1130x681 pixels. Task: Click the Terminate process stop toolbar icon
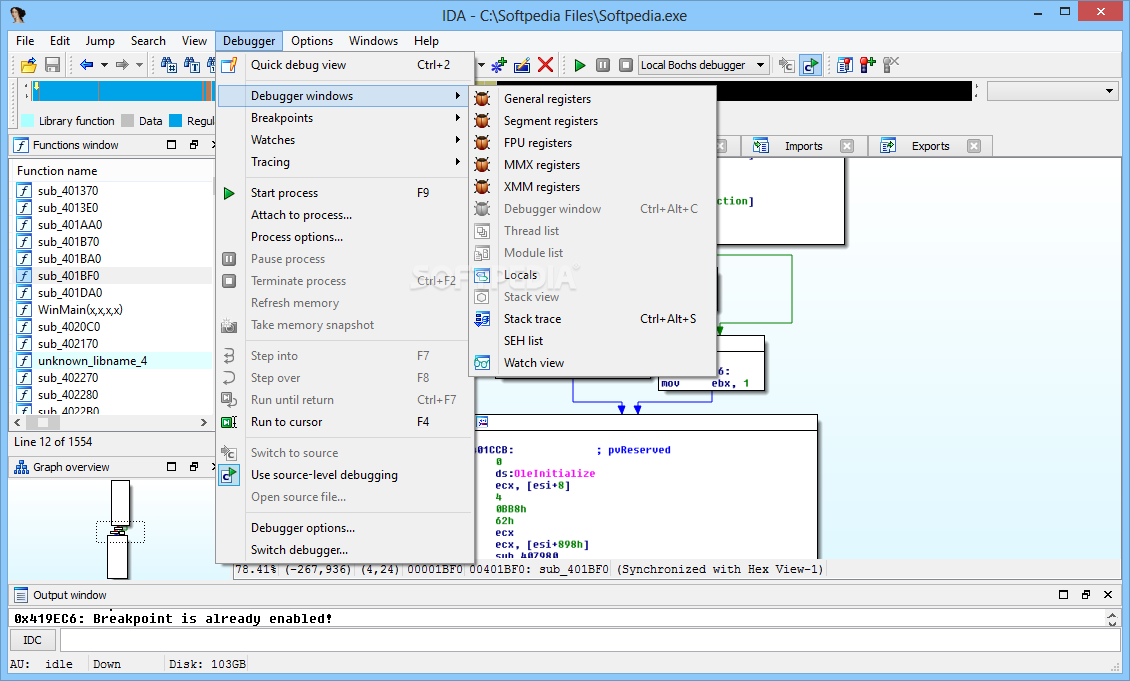[x=626, y=65]
